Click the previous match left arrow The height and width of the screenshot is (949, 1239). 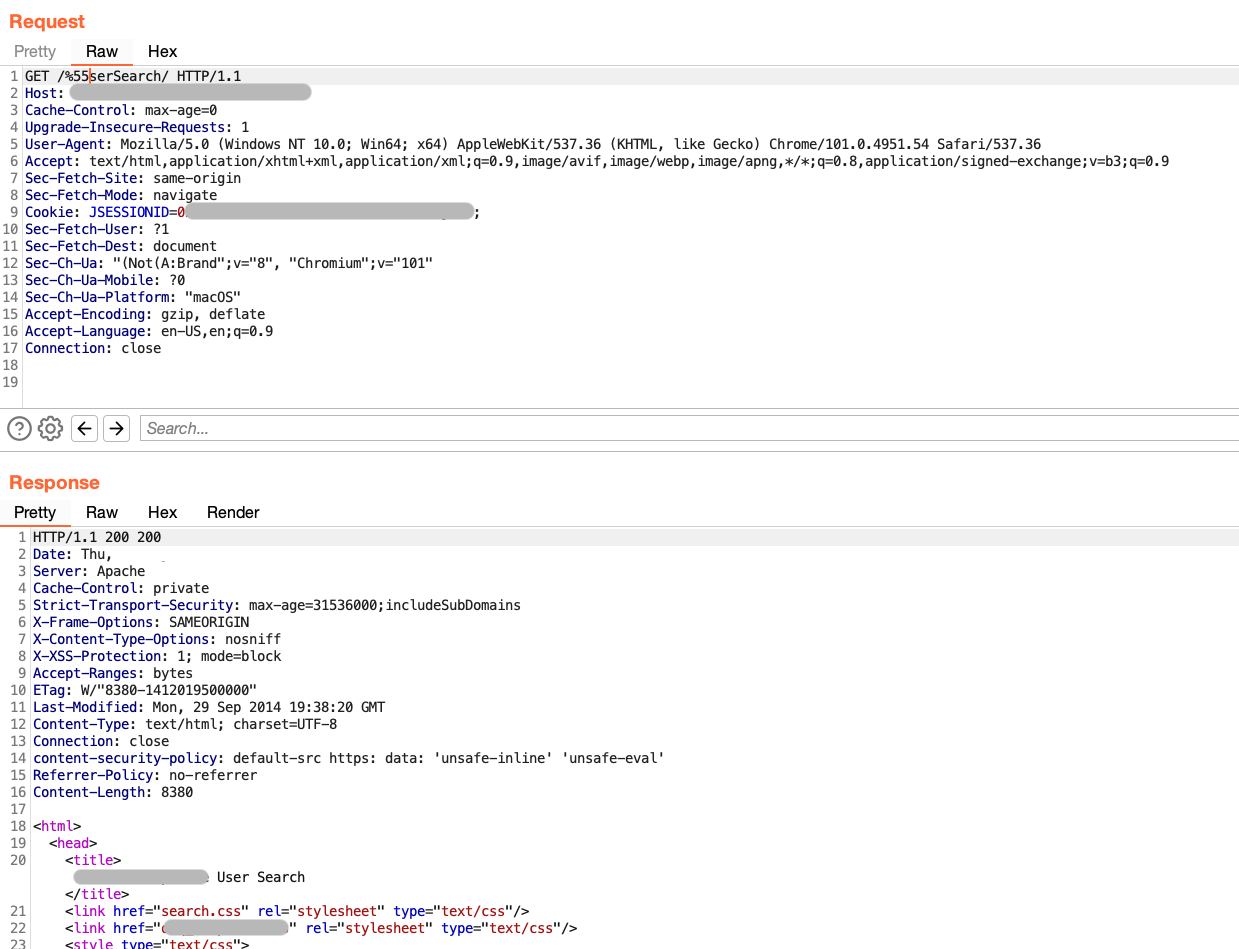(84, 428)
